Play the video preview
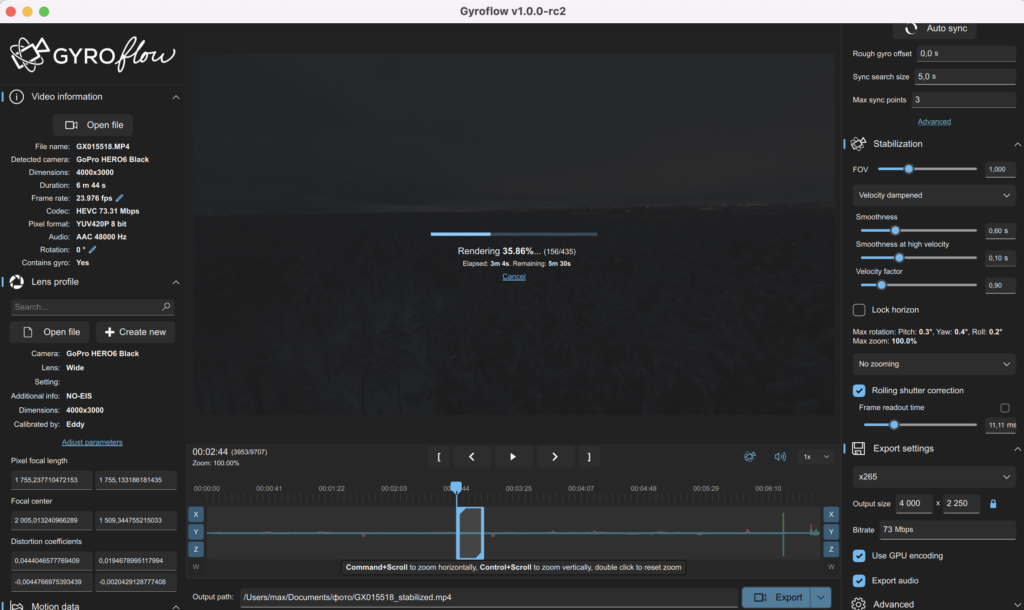The height and width of the screenshot is (610, 1024). click(x=513, y=457)
